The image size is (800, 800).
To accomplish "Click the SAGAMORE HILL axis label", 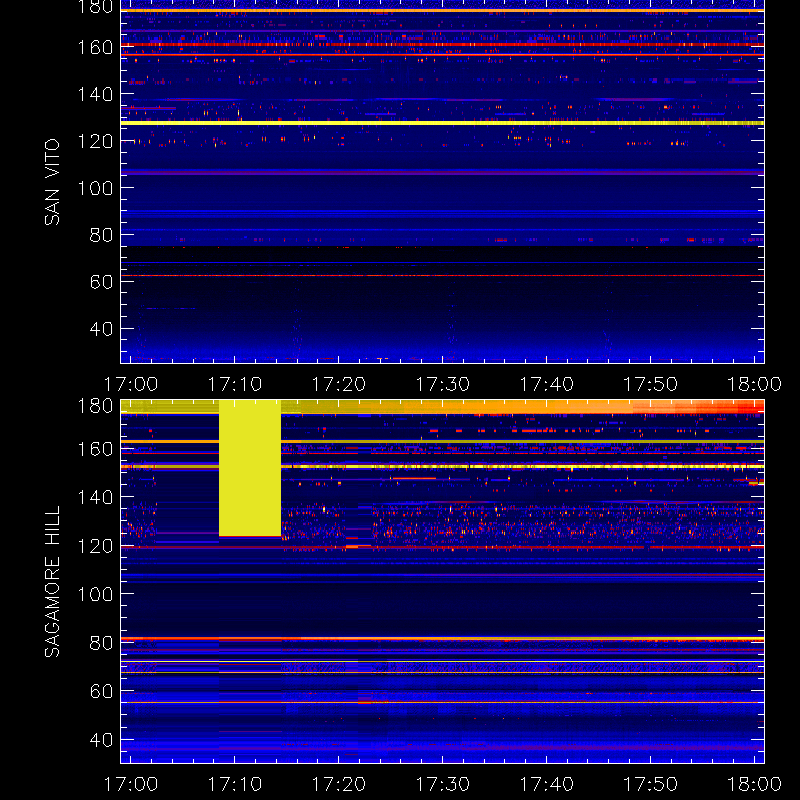I will pyautogui.click(x=52, y=582).
